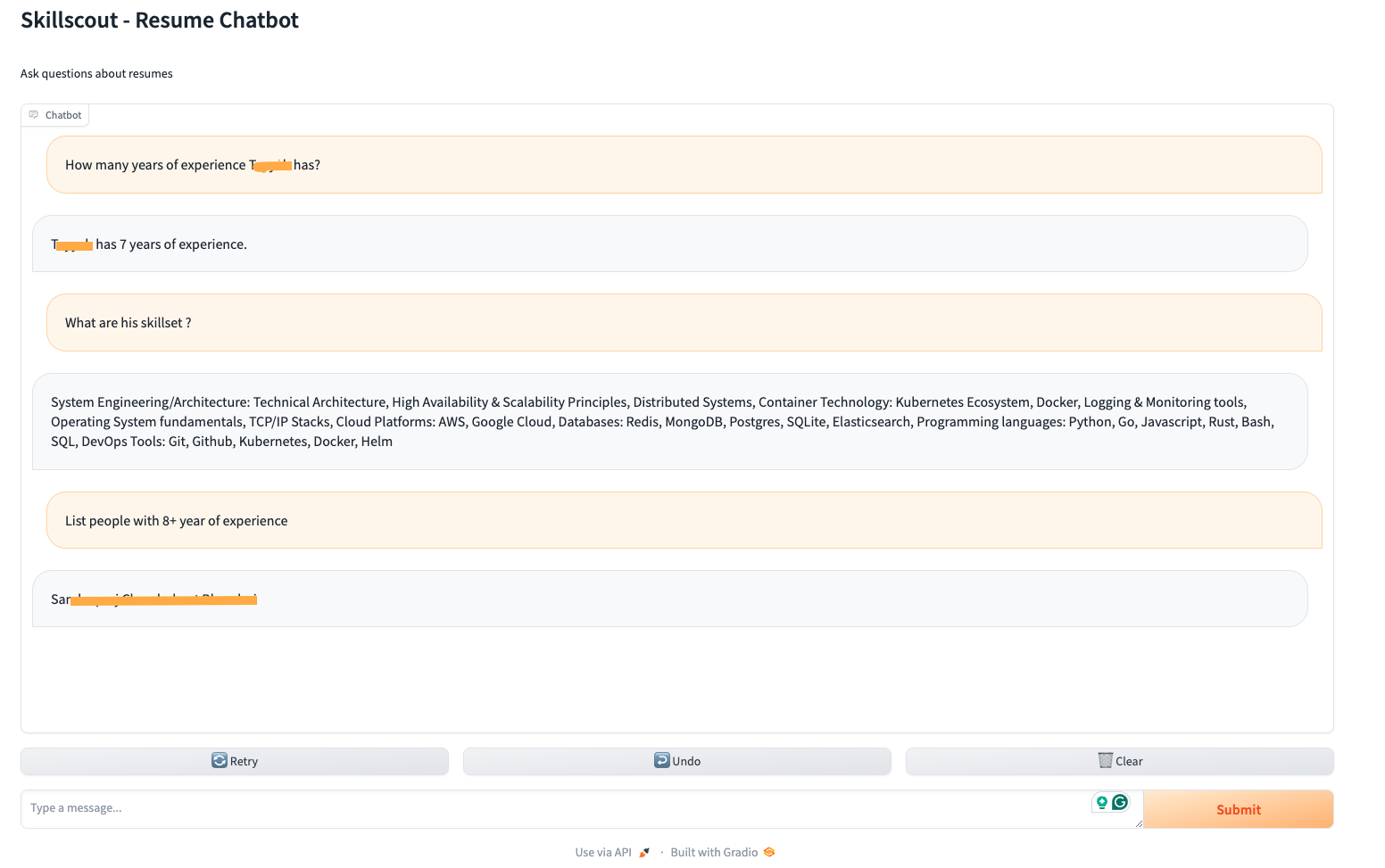Select the 'What are his skillset?' message bubble
1385x868 pixels.
(684, 322)
